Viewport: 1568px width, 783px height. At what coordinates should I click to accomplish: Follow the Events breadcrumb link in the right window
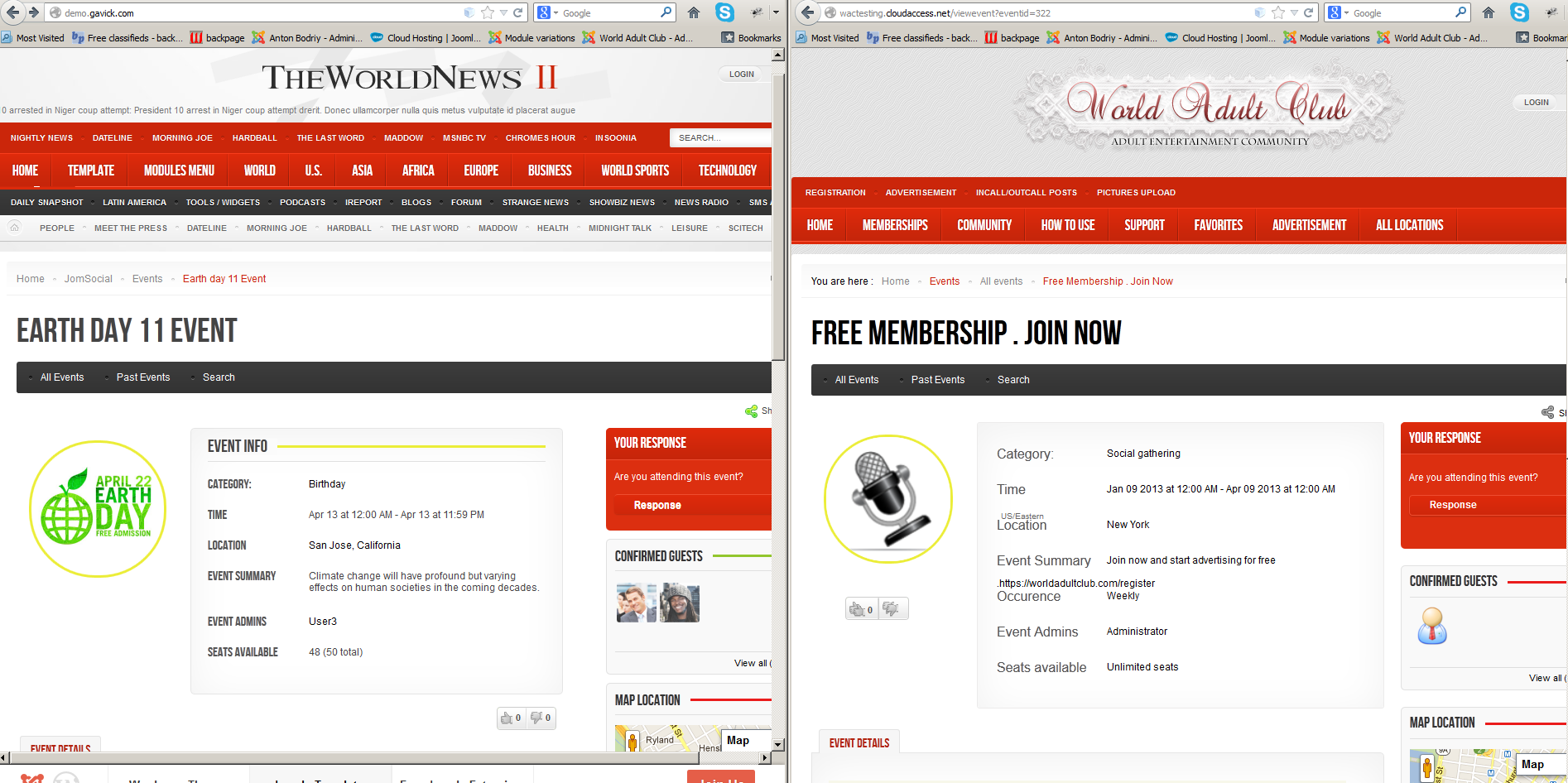[945, 281]
